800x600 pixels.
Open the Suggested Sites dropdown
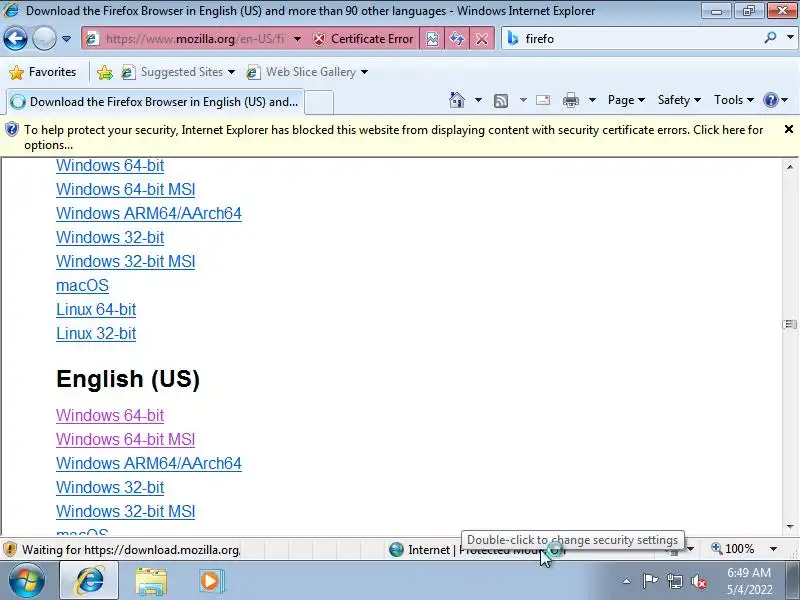[178, 72]
